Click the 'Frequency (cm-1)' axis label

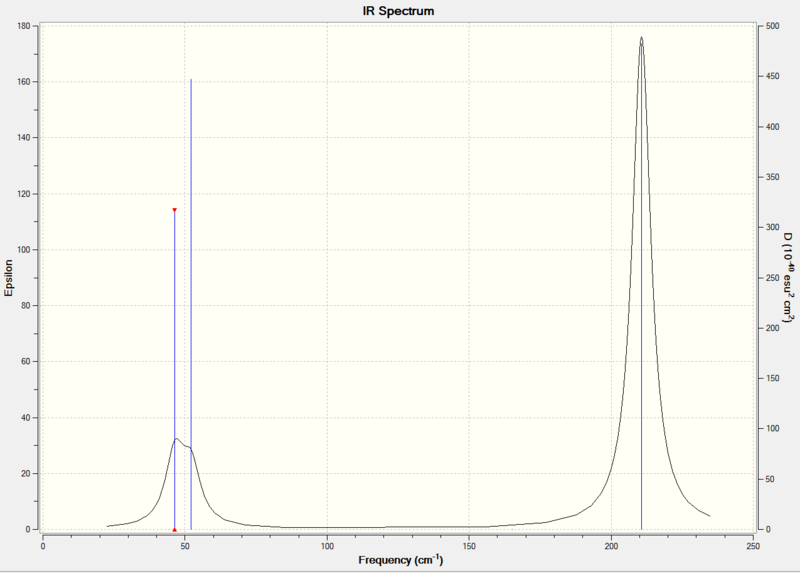click(401, 560)
